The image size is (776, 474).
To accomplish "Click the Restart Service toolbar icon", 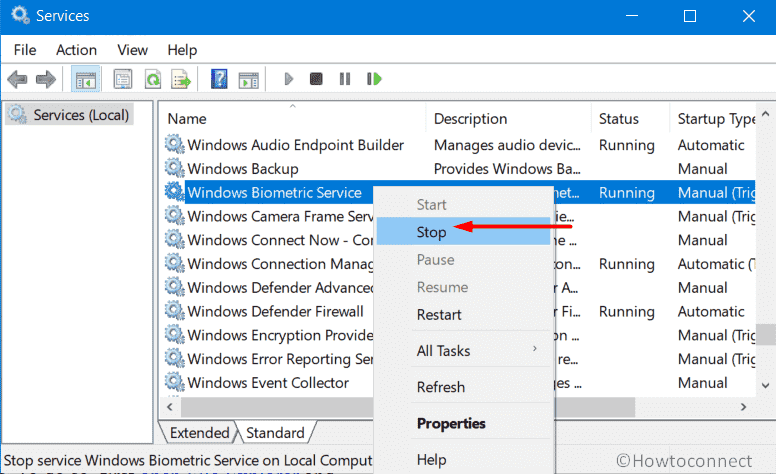I will 374,79.
